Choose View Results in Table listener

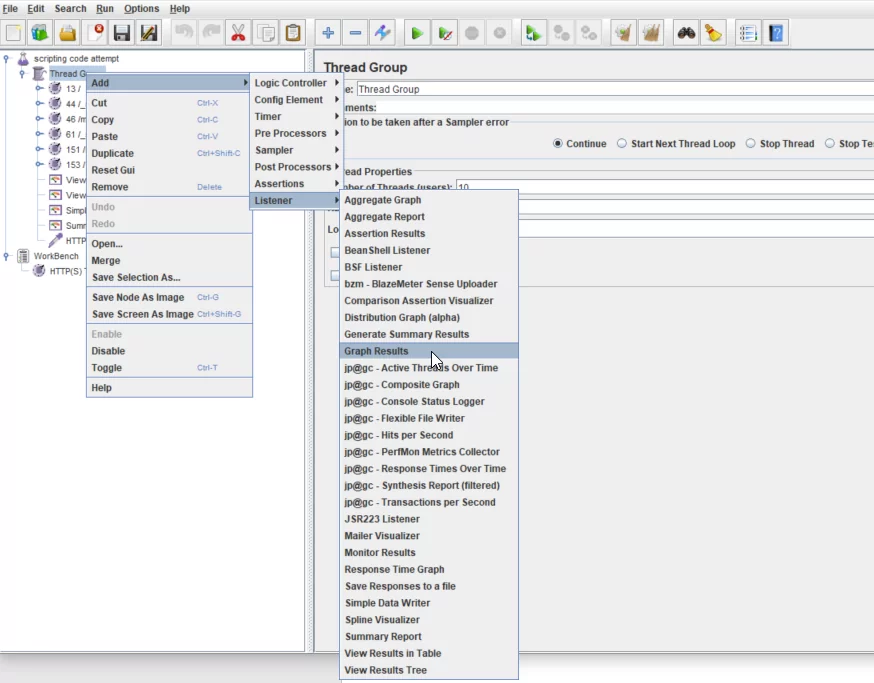(x=429, y=653)
